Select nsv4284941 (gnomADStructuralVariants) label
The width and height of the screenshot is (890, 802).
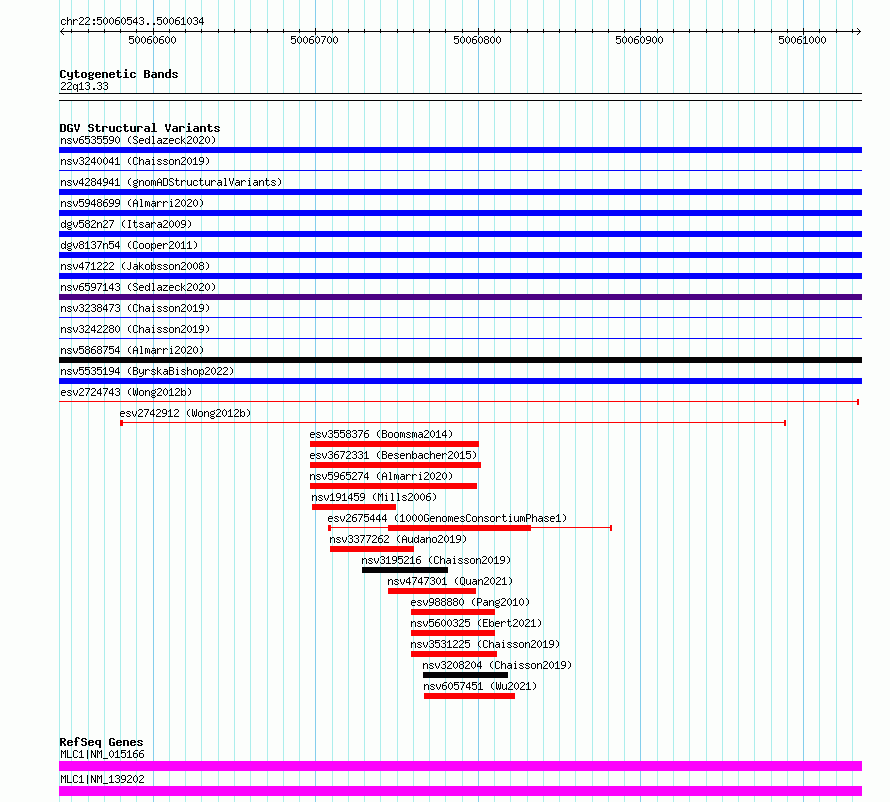pyautogui.click(x=171, y=182)
